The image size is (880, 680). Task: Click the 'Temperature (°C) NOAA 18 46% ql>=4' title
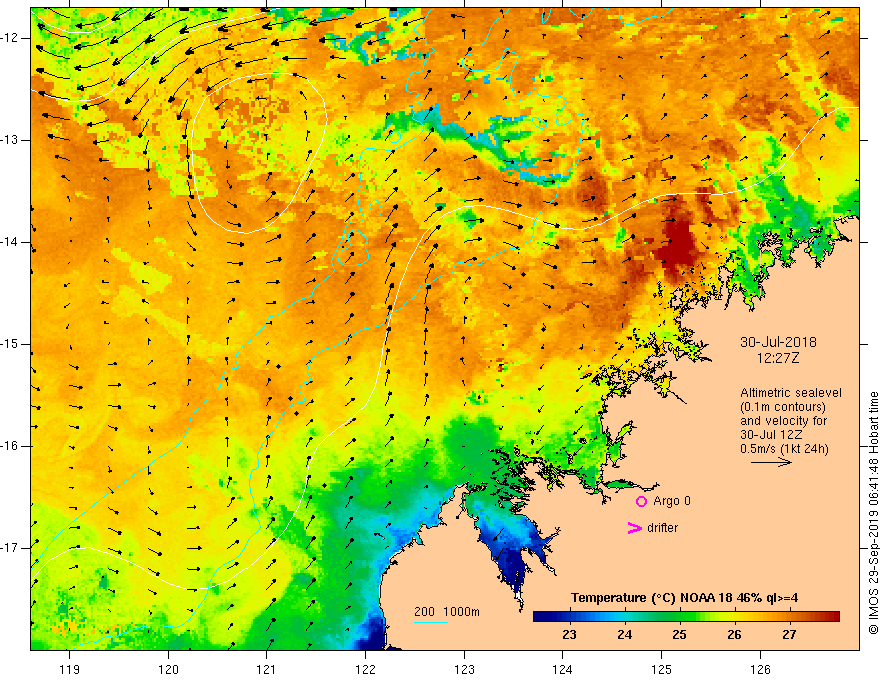[684, 598]
